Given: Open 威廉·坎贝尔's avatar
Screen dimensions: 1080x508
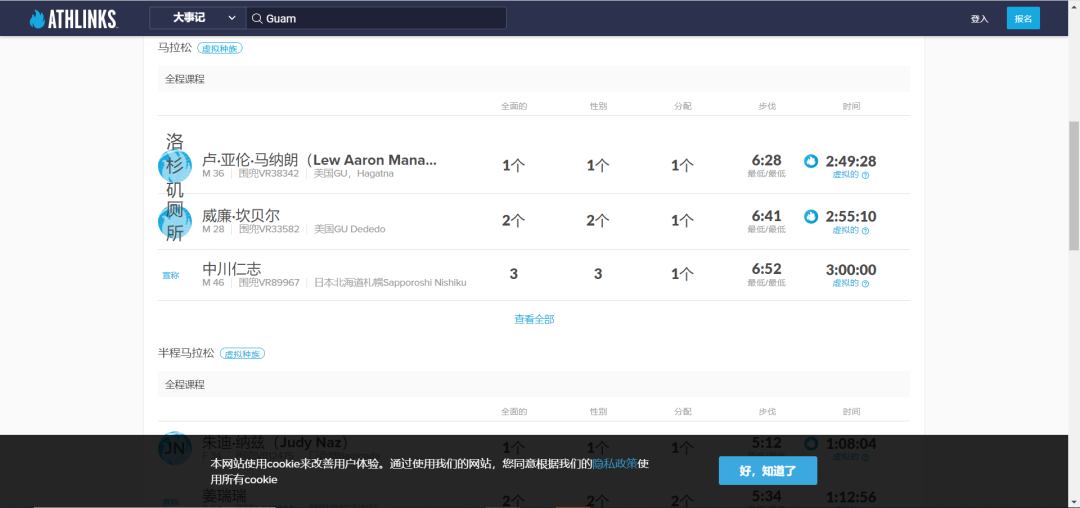Looking at the screenshot, I should click(x=175, y=221).
